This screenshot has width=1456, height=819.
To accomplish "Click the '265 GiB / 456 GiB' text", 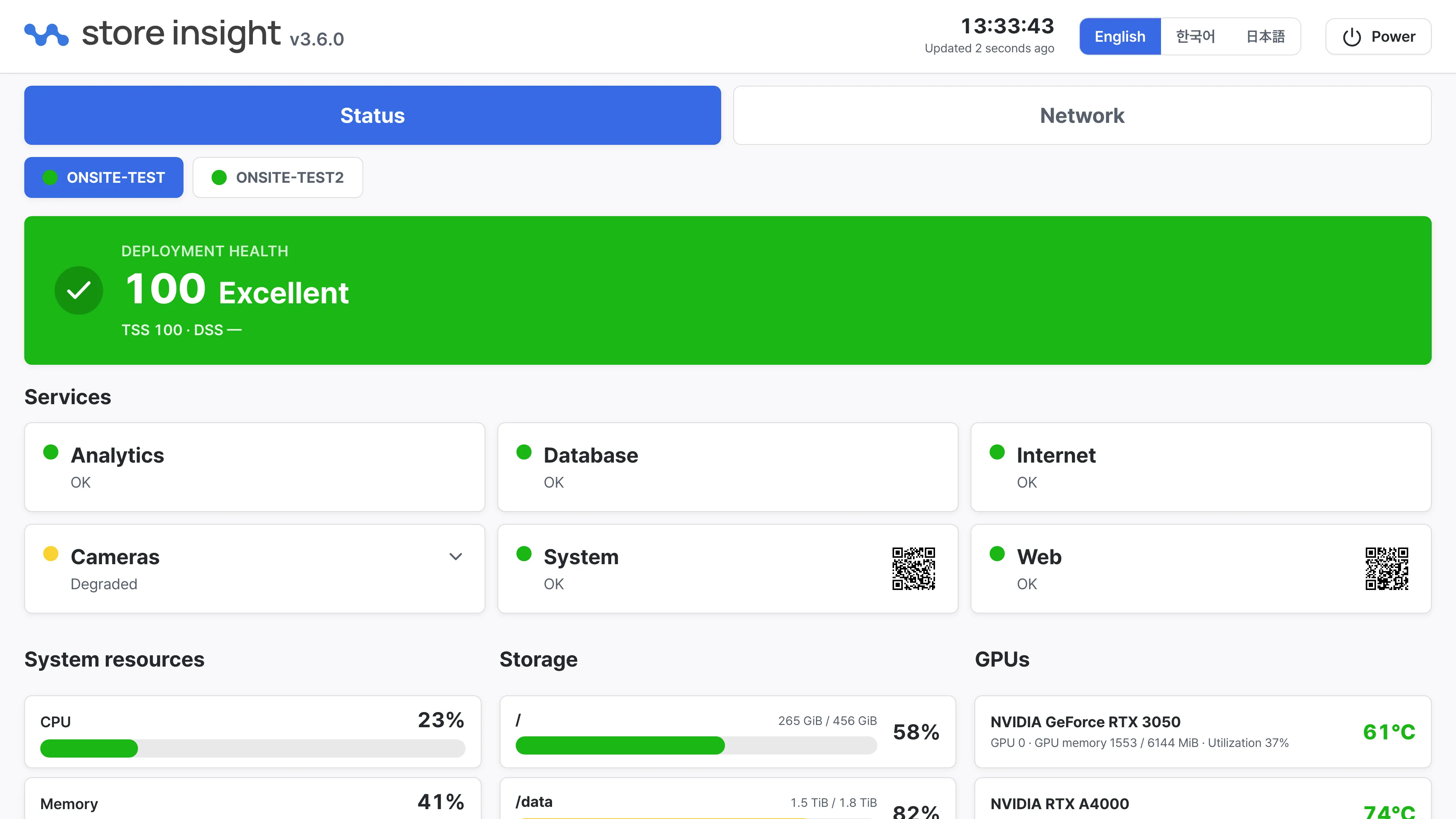I will click(x=827, y=721).
